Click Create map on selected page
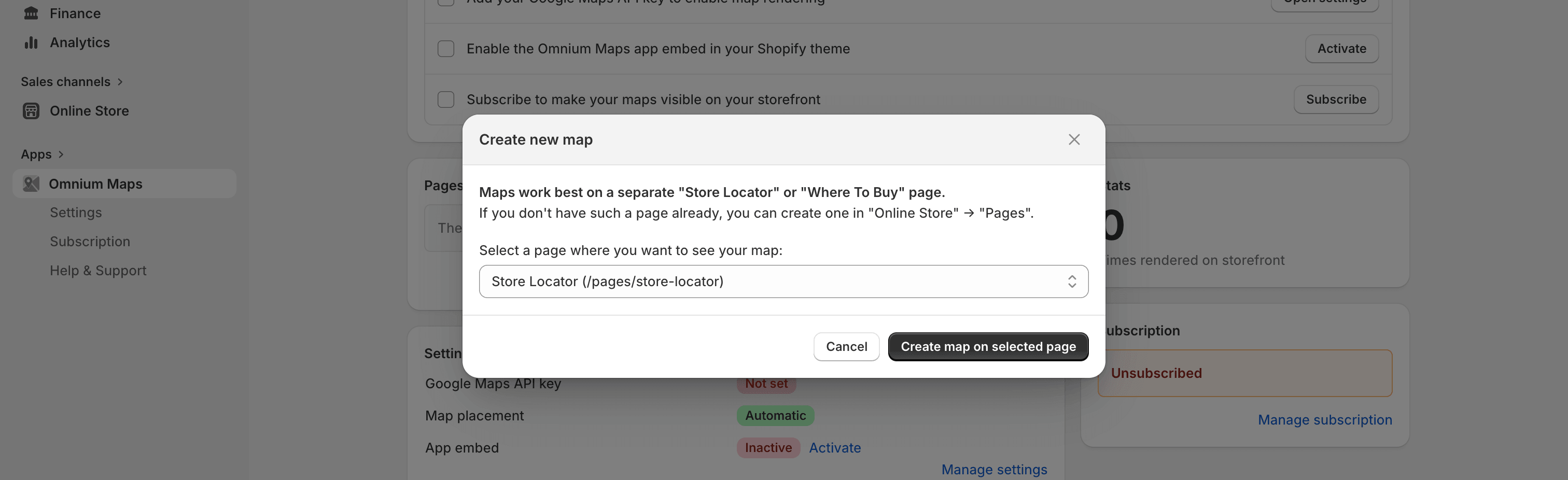Screen dimensions: 1568x480 click(988, 346)
